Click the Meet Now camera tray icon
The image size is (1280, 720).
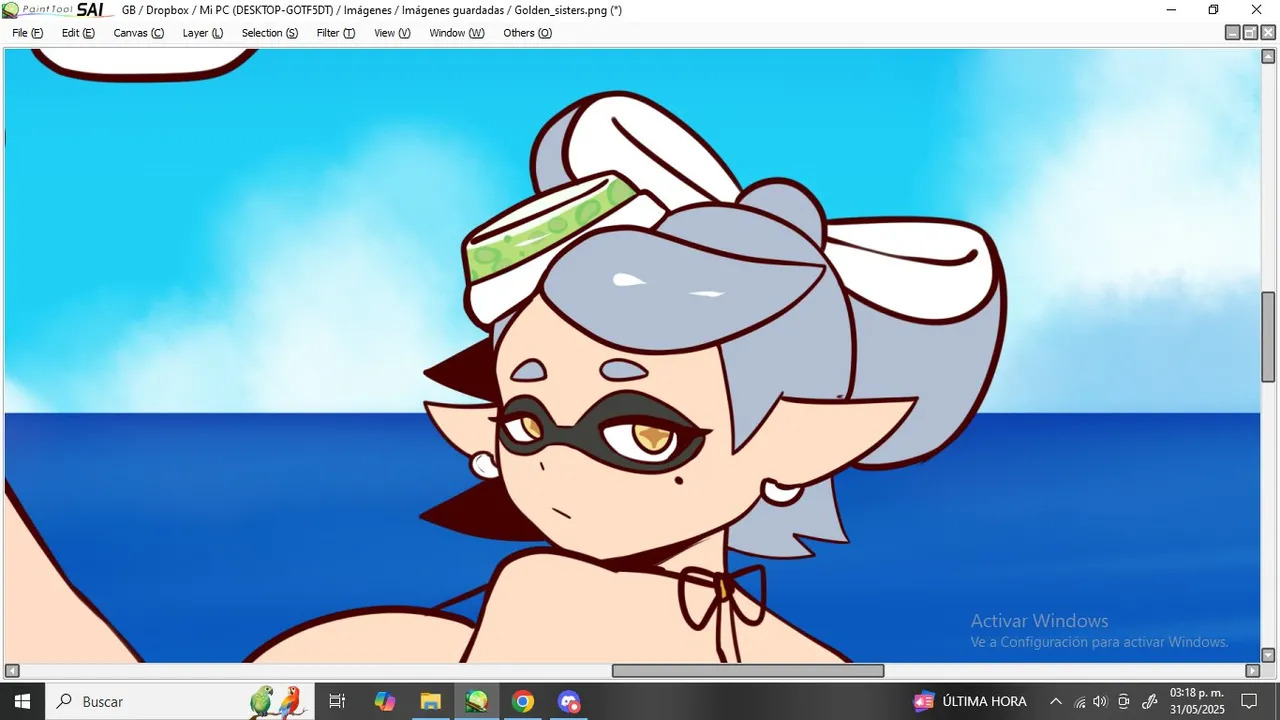click(x=1124, y=701)
